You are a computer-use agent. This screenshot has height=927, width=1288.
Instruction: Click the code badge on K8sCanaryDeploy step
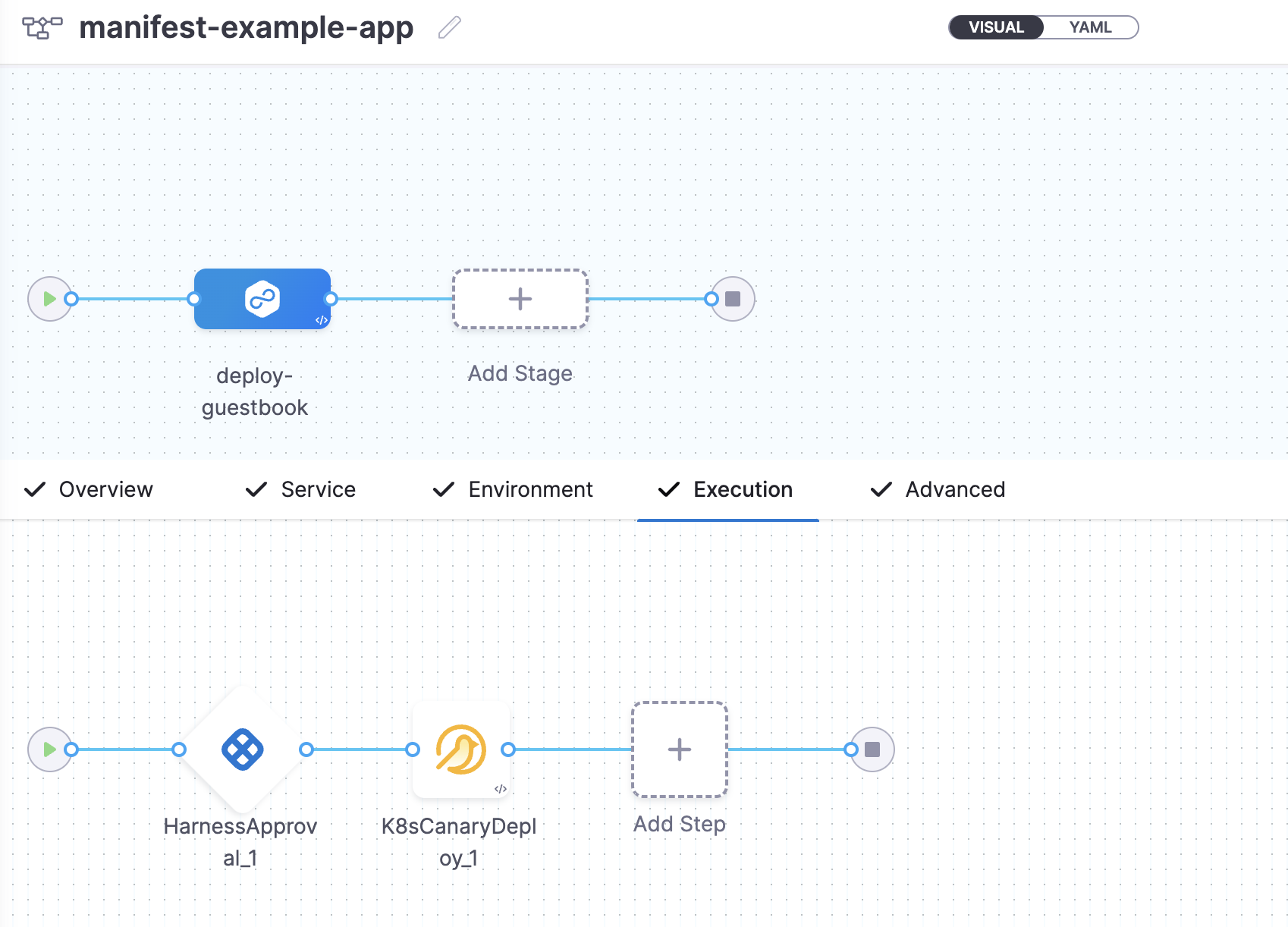(x=501, y=789)
